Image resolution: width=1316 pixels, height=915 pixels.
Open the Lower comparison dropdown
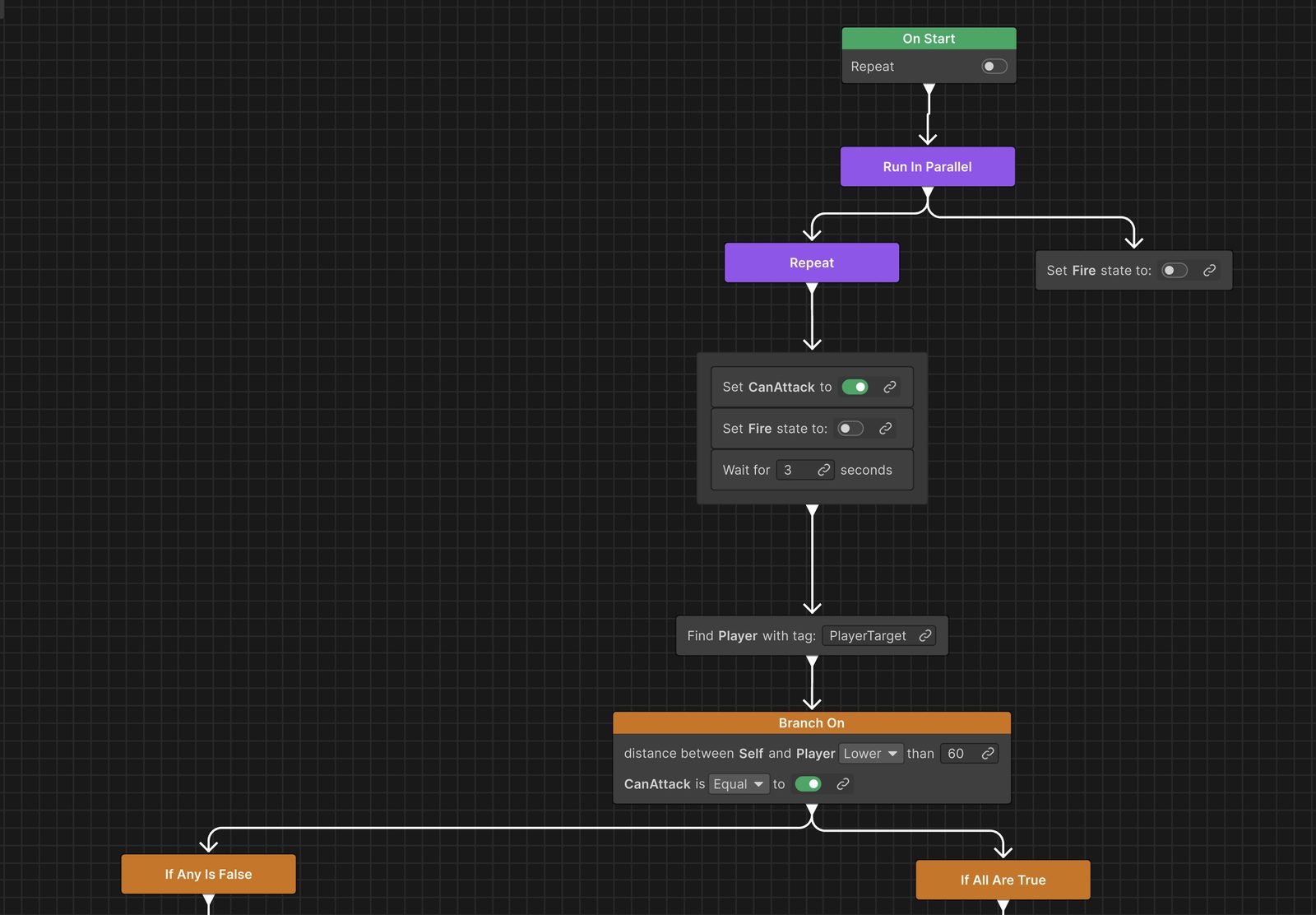pyautogui.click(x=870, y=754)
